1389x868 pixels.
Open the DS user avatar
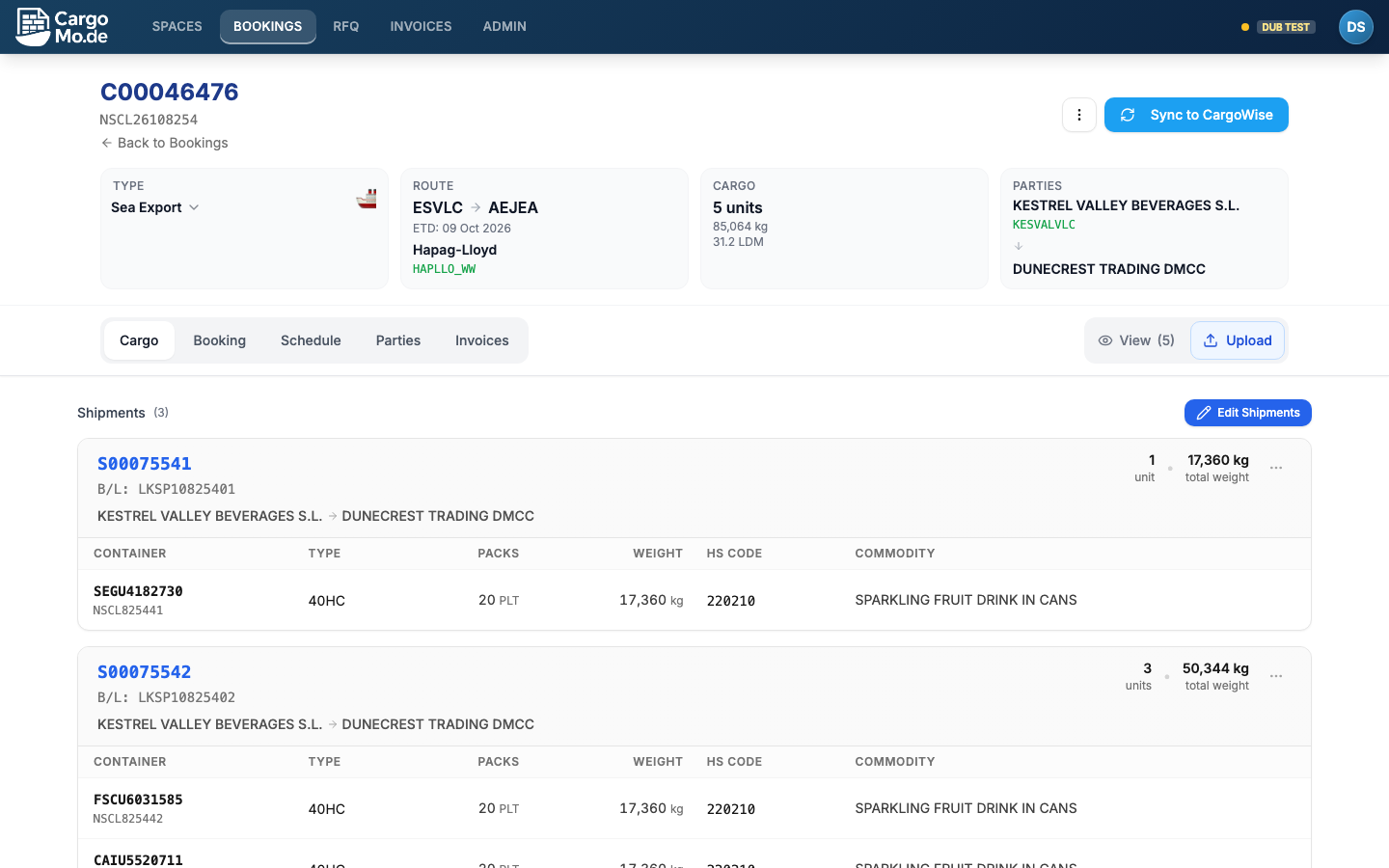(x=1355, y=27)
